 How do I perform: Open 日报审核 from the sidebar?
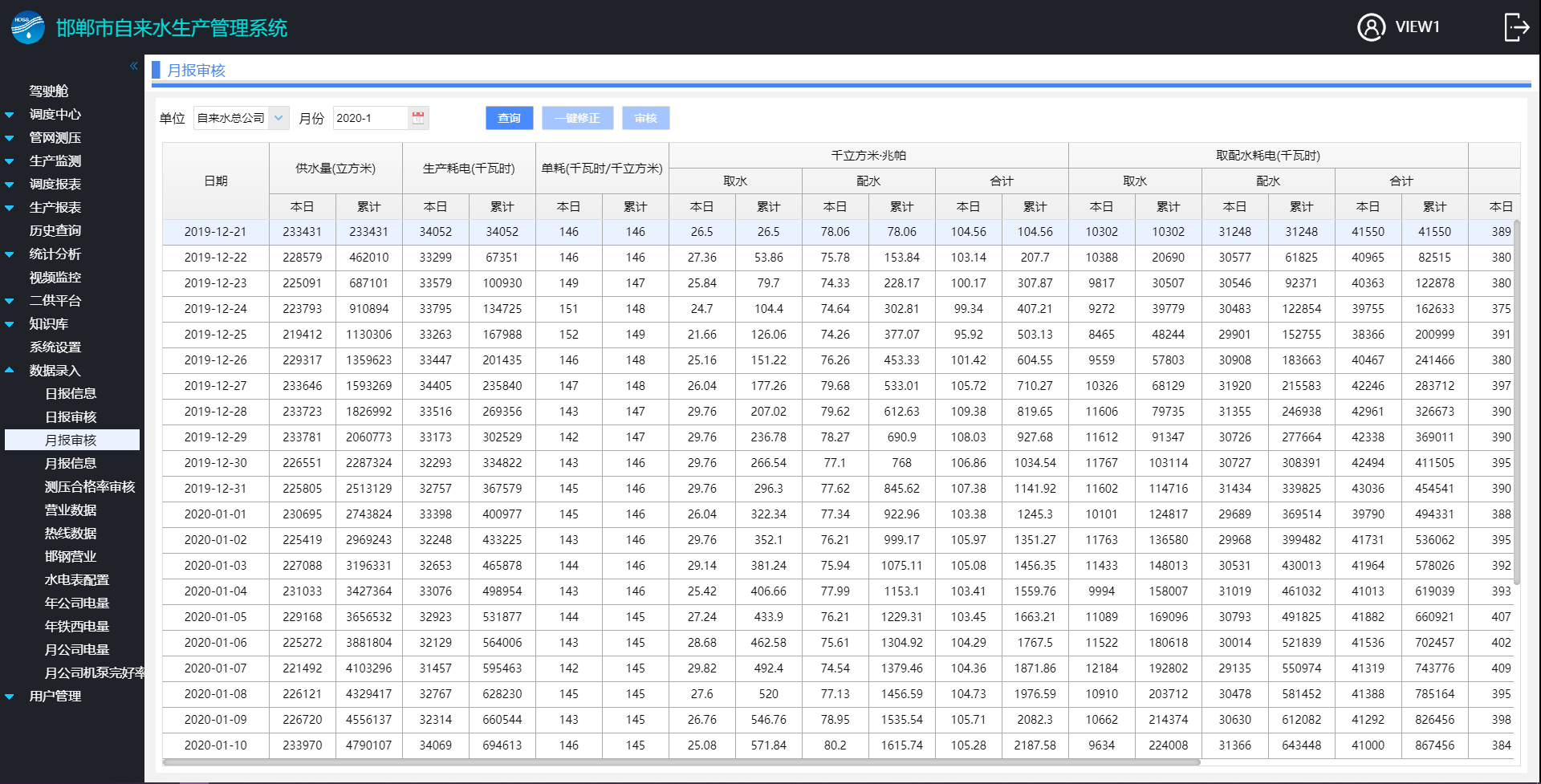coord(71,417)
